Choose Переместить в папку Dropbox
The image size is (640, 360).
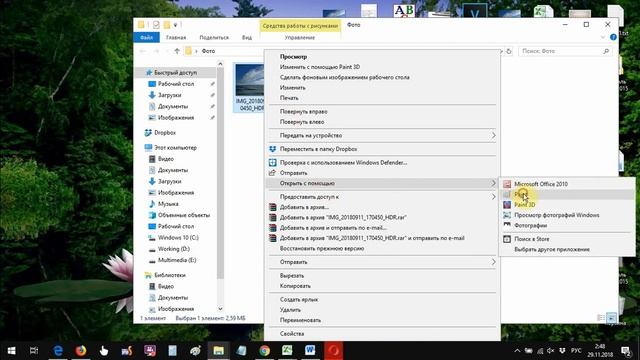(318, 149)
